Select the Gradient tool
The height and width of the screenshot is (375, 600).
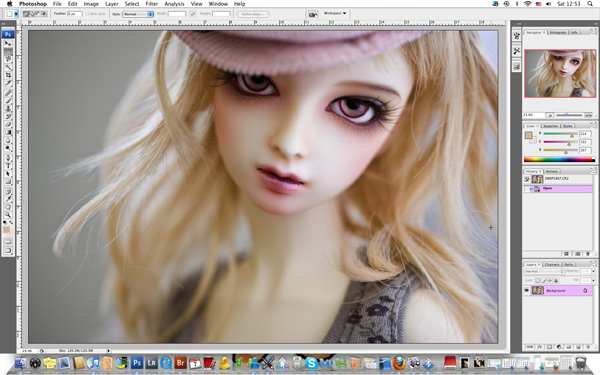pos(8,132)
